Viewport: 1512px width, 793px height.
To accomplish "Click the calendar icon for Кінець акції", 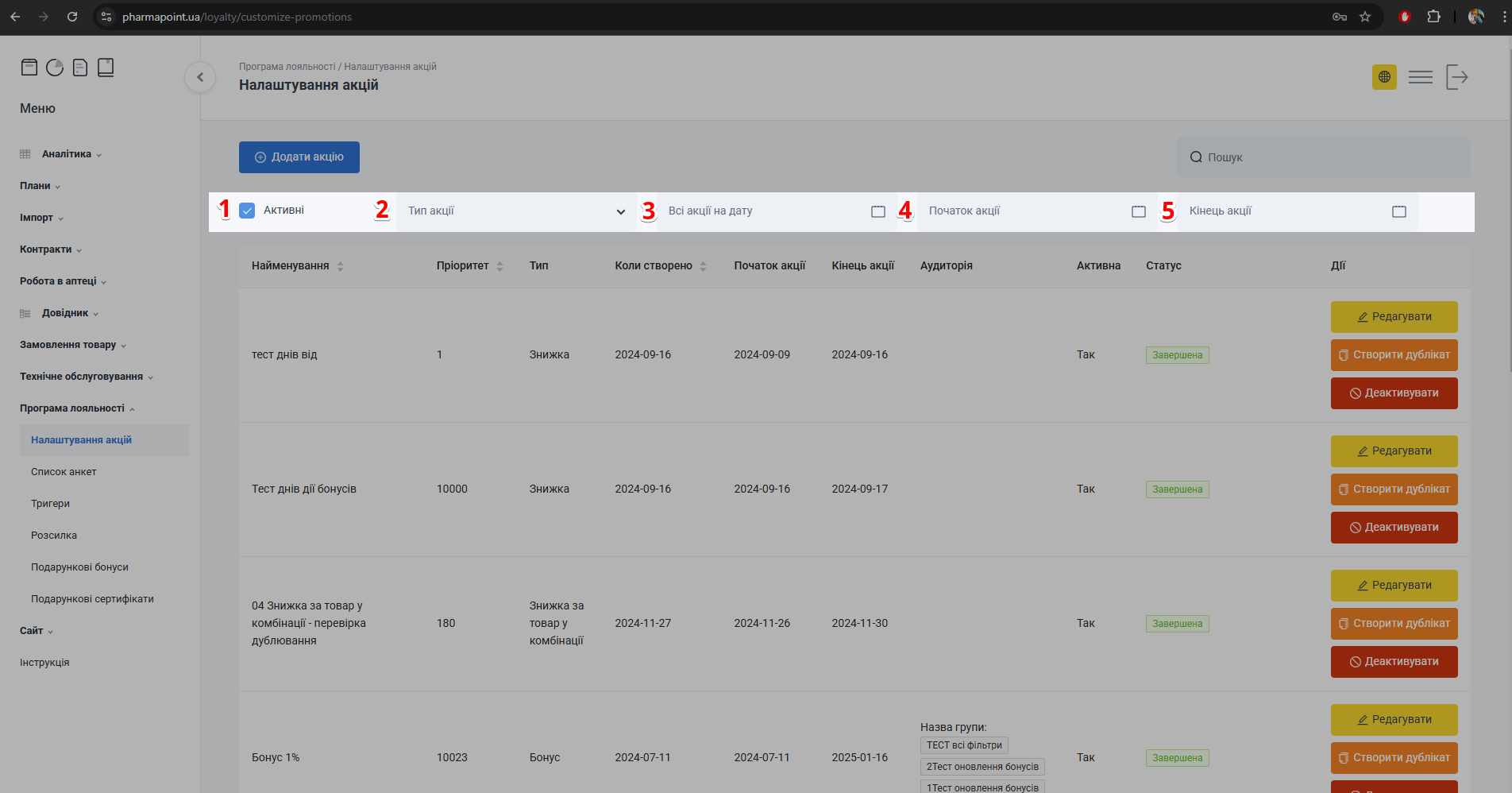I will pyautogui.click(x=1398, y=211).
